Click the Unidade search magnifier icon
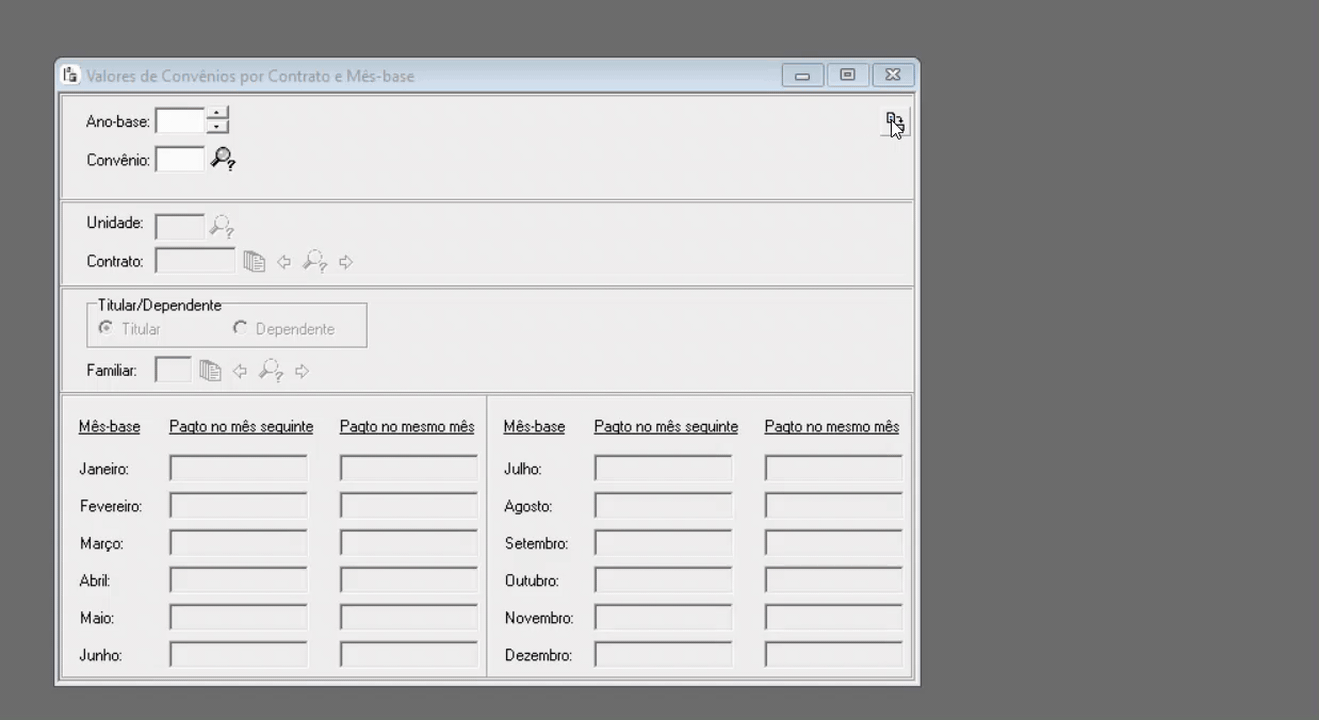Screen dimensions: 1319x720 point(222,223)
